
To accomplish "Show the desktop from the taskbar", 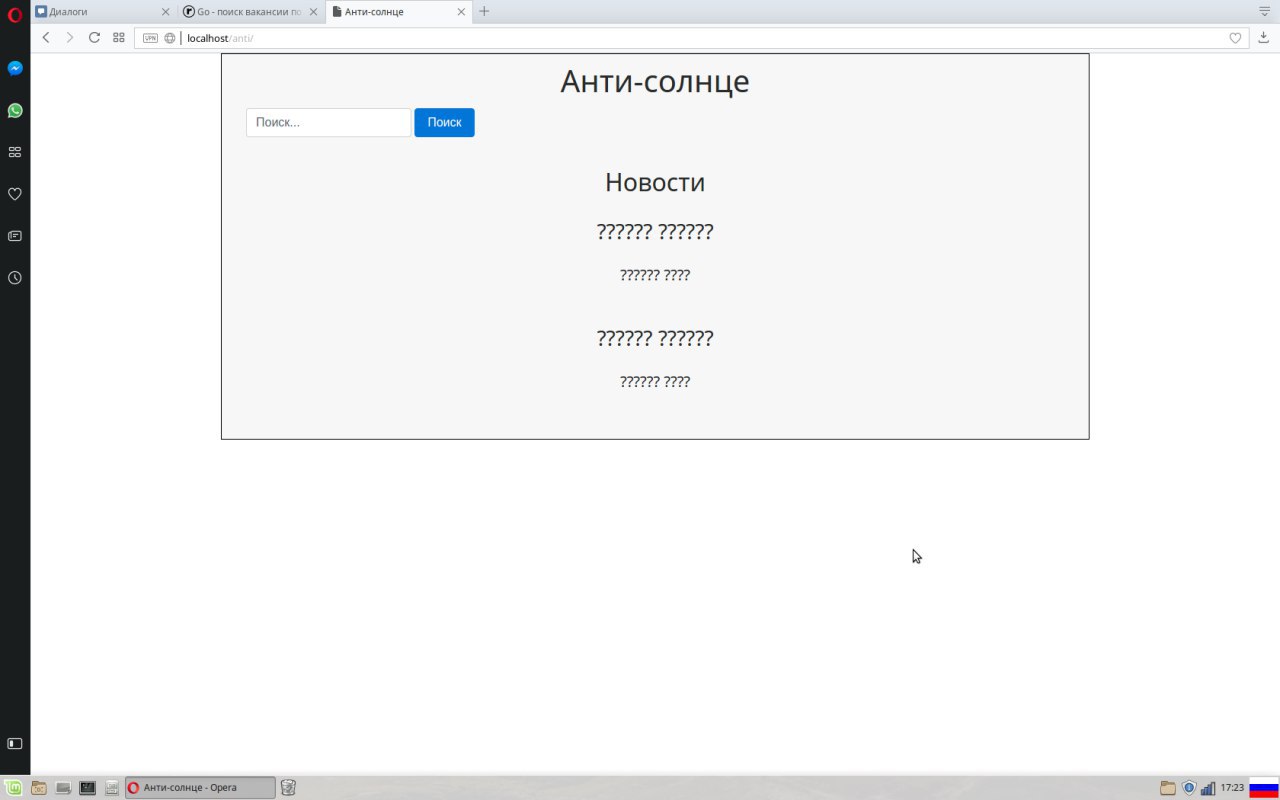I will (x=63, y=788).
